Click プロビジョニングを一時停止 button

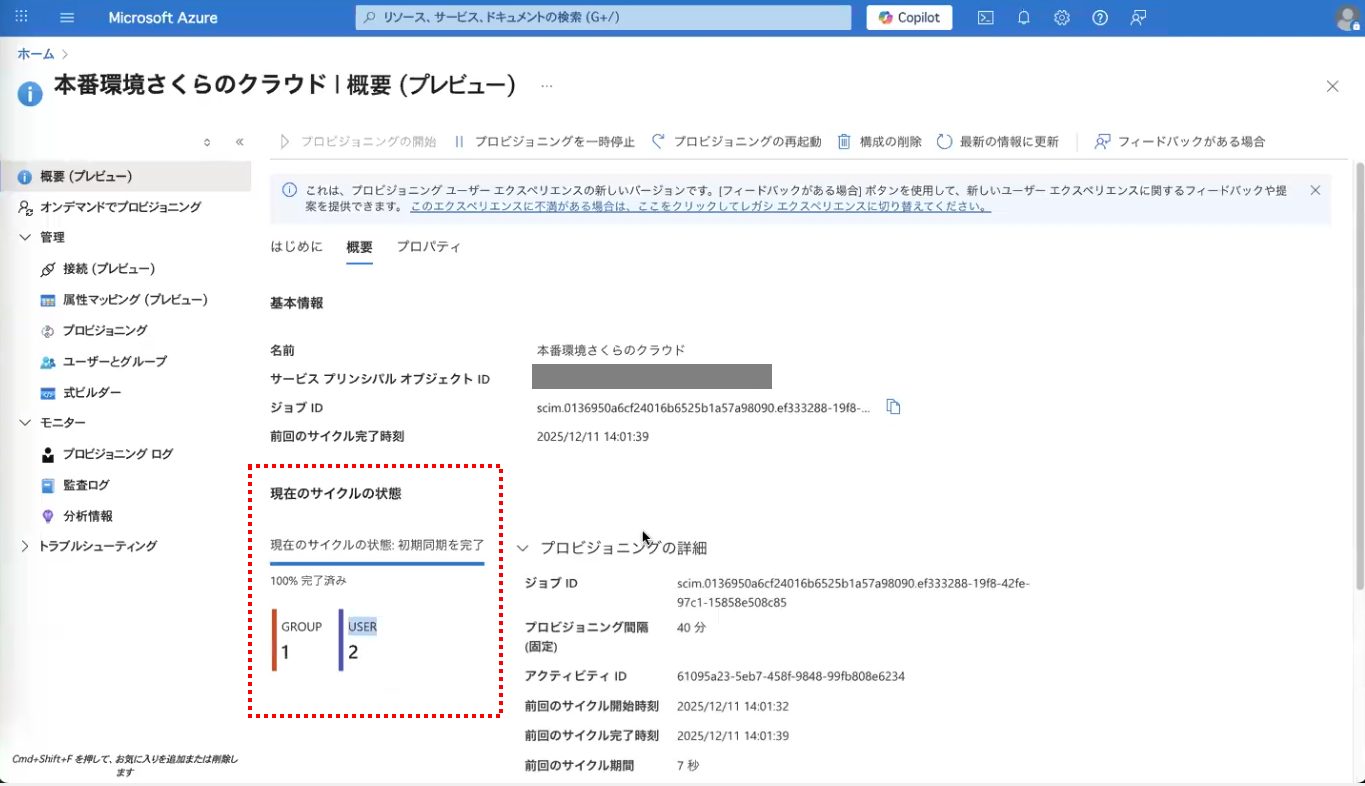(544, 142)
